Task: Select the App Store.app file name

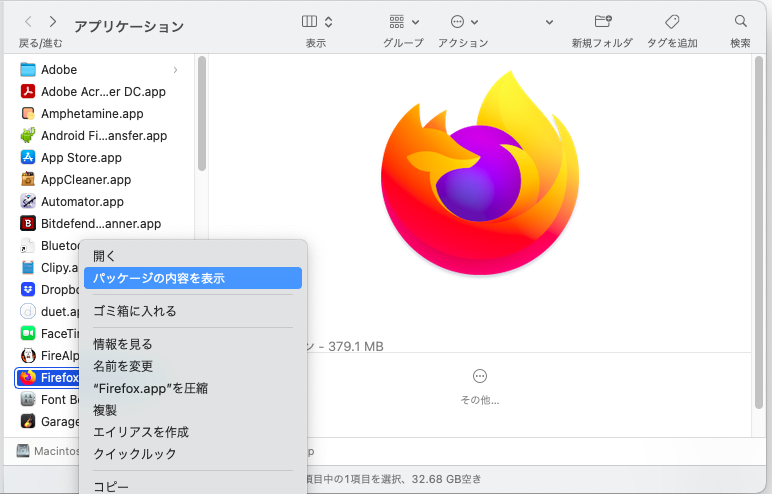Action: click(x=81, y=158)
